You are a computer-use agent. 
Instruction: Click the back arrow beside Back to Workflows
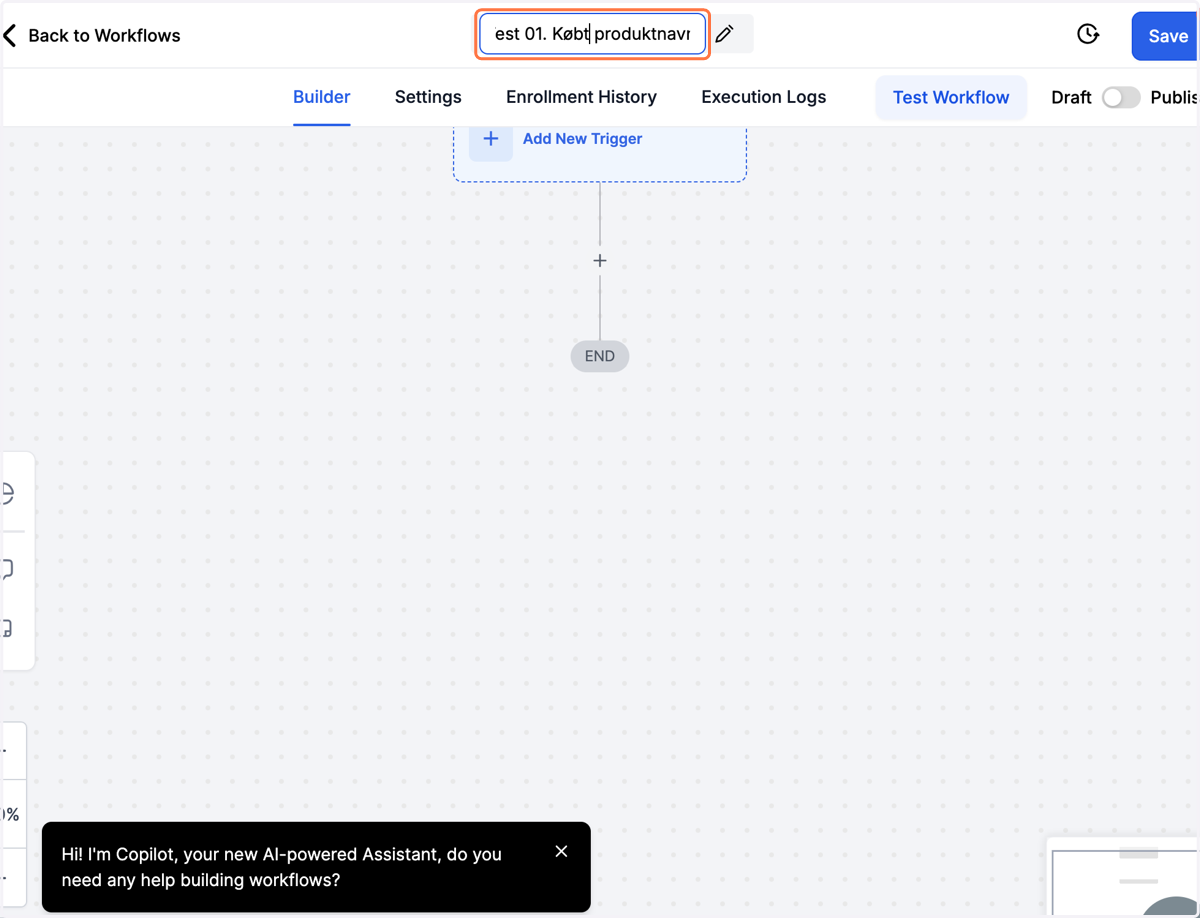[x=10, y=36]
